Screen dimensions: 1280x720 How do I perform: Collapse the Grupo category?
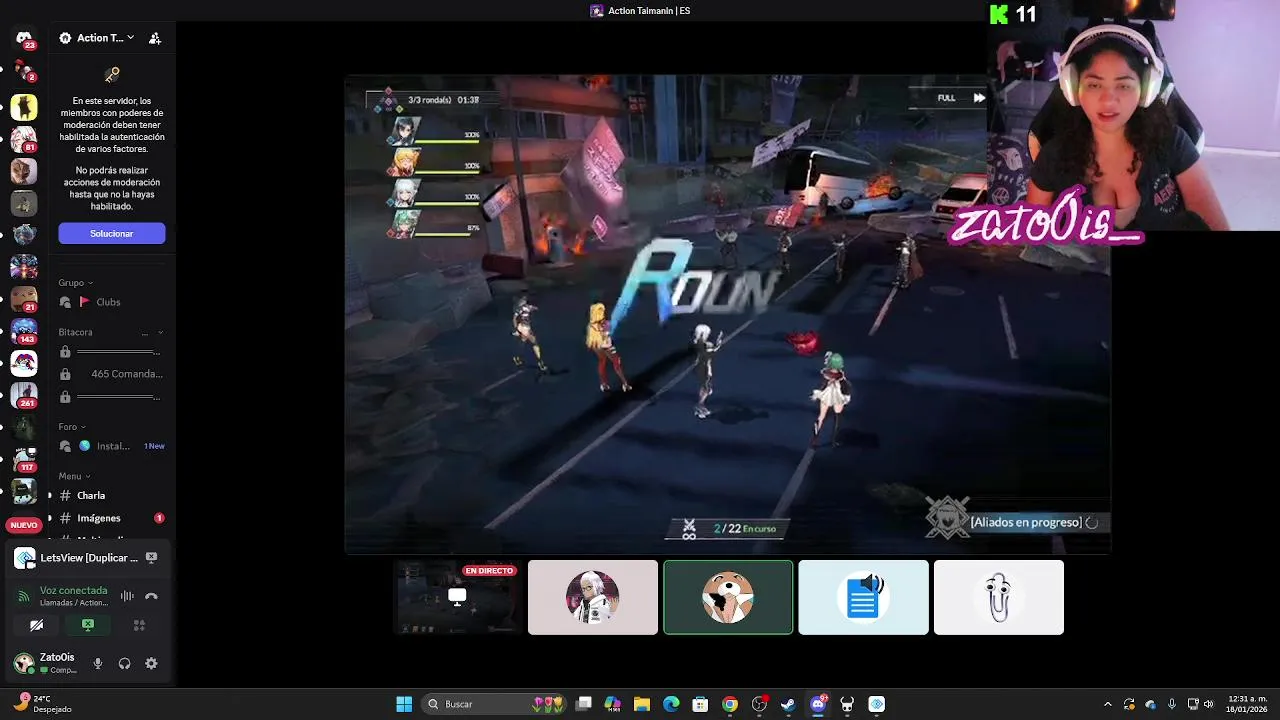point(76,283)
